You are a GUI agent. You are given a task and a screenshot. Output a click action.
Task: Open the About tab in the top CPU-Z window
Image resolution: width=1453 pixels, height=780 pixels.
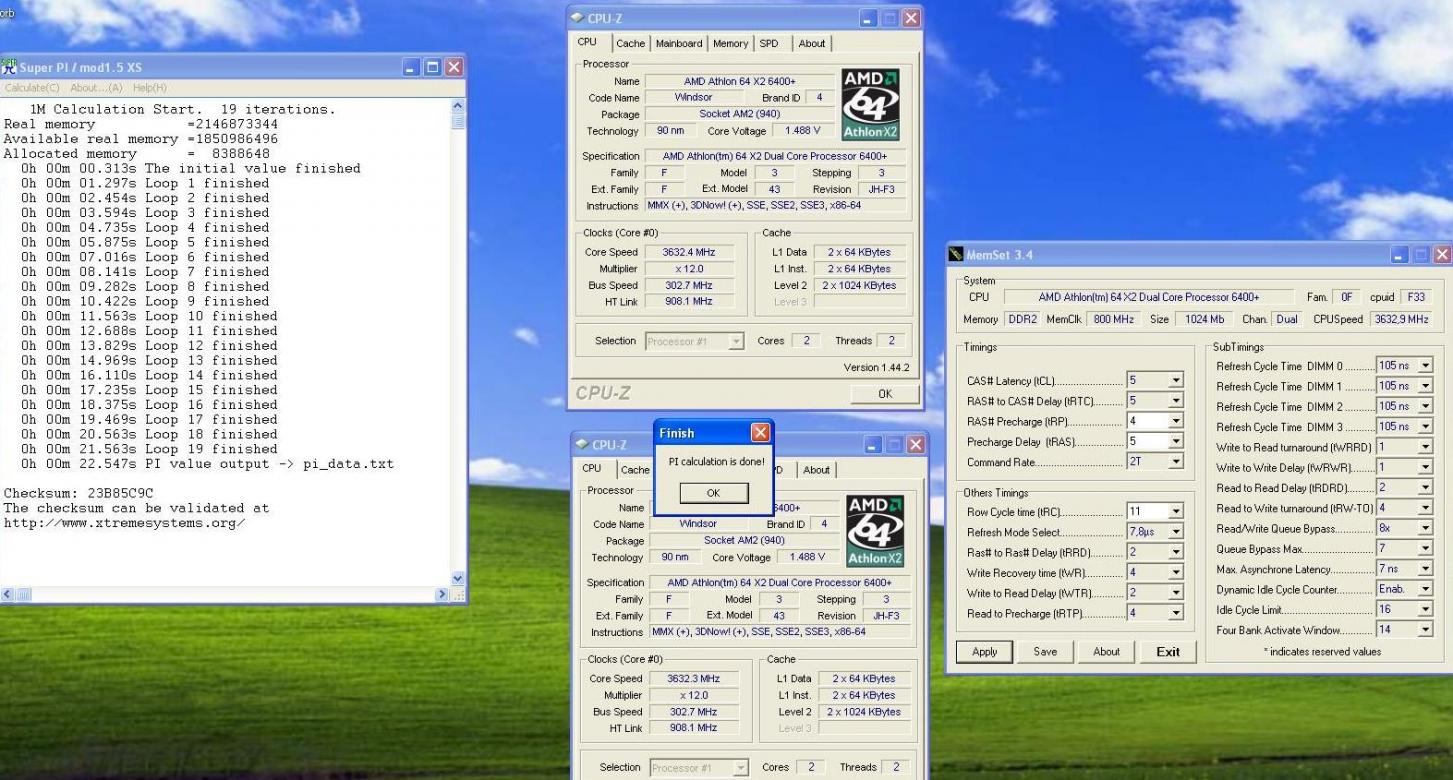[812, 43]
